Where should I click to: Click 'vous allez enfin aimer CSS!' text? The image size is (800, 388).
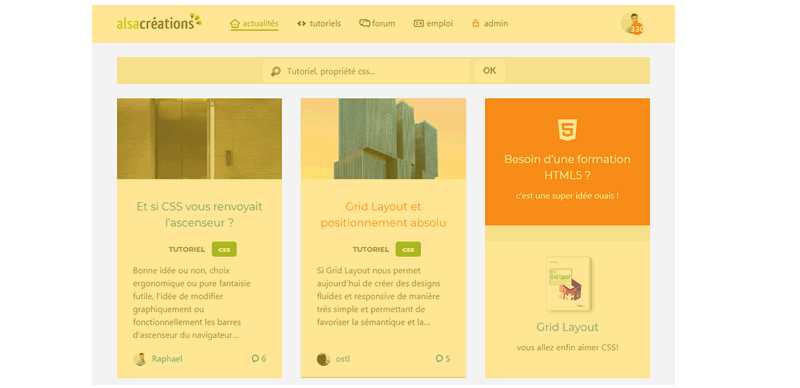coord(567,348)
